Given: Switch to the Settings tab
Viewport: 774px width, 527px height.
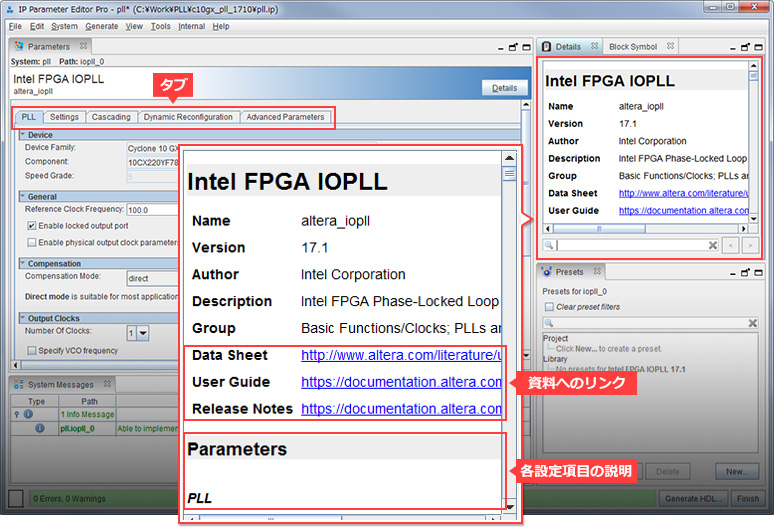Looking at the screenshot, I should pos(64,117).
